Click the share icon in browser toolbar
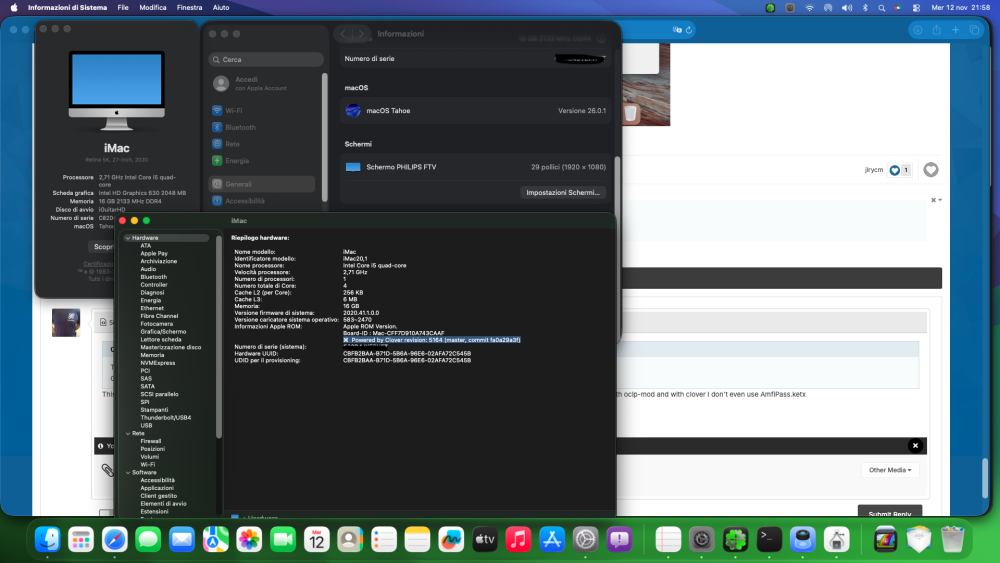This screenshot has width=1000, height=563. click(x=936, y=30)
